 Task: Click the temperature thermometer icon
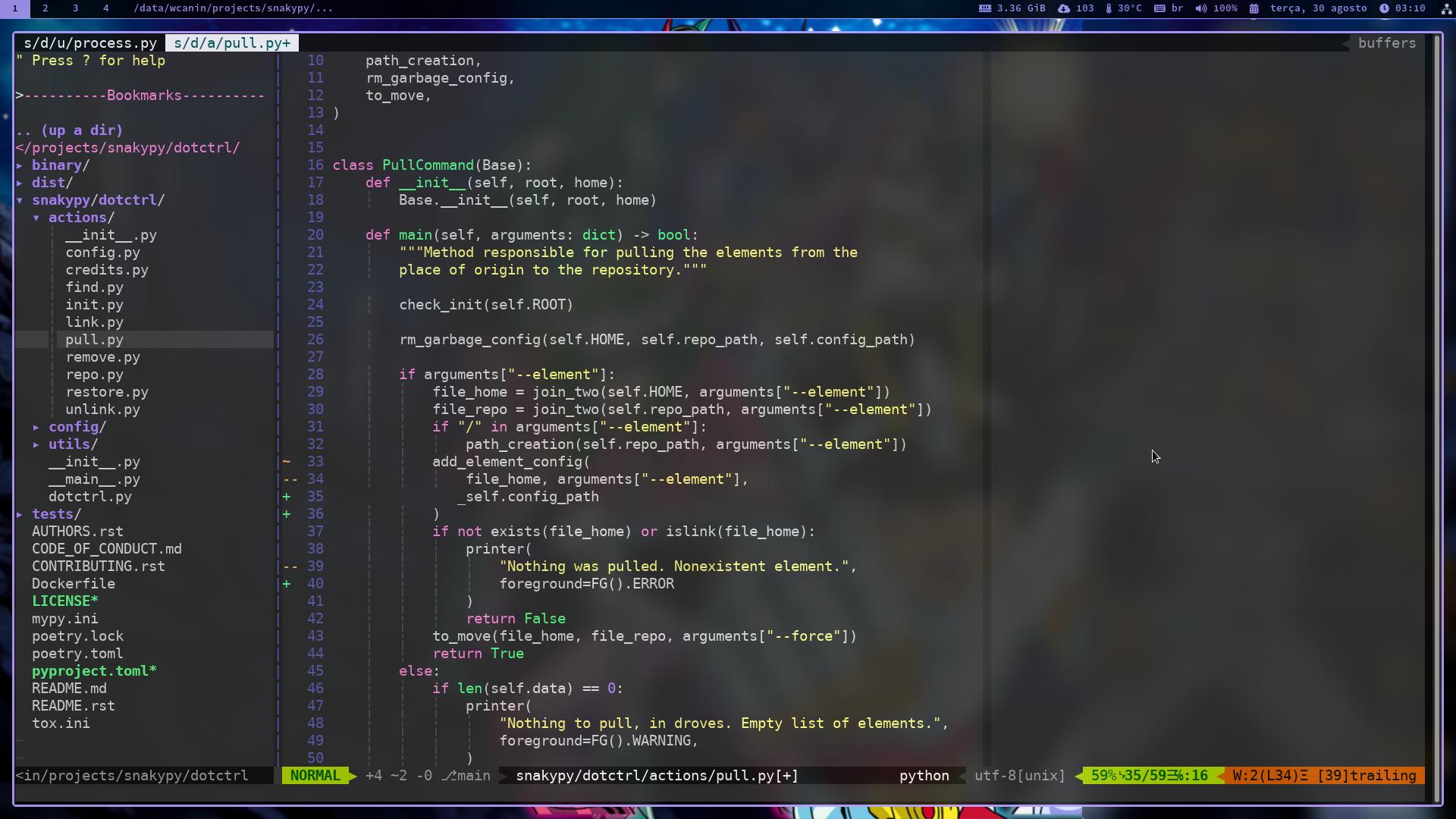point(1109,8)
